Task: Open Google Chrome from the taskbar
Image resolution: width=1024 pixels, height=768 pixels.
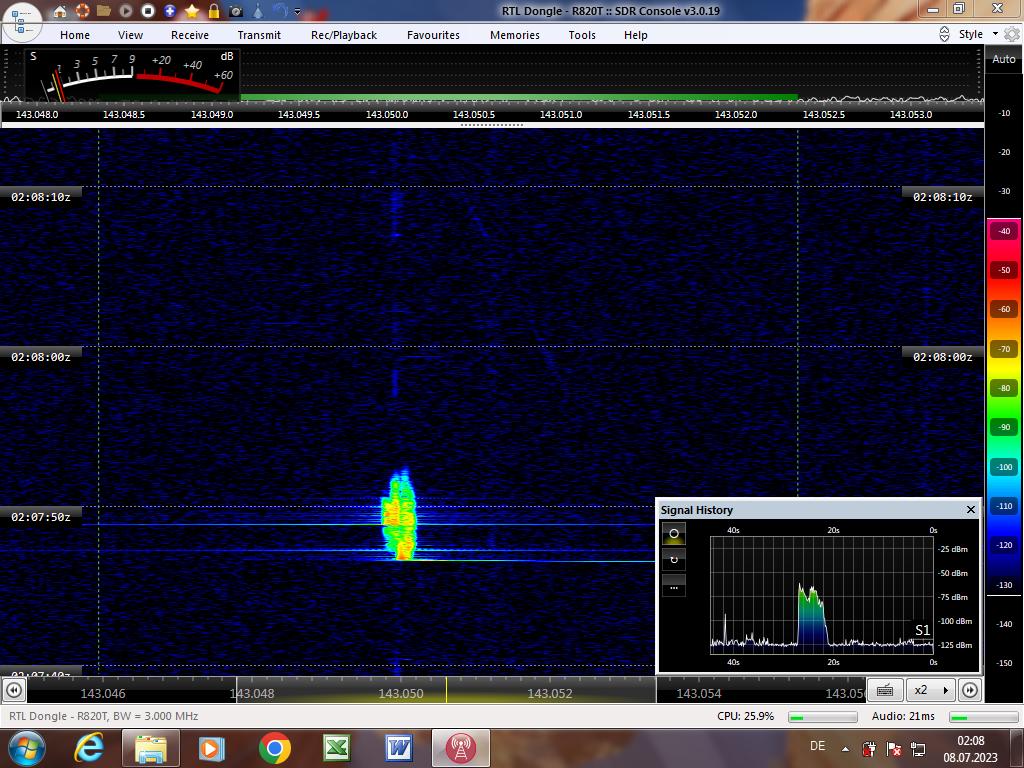Action: click(x=274, y=748)
